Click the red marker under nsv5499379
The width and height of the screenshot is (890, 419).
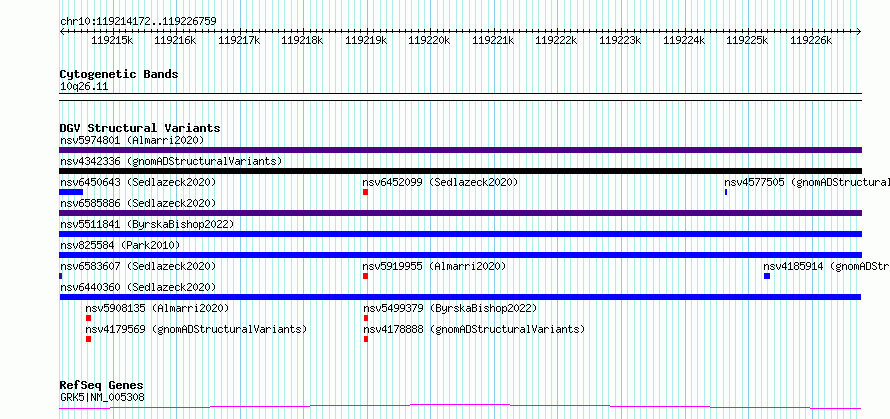(x=366, y=318)
